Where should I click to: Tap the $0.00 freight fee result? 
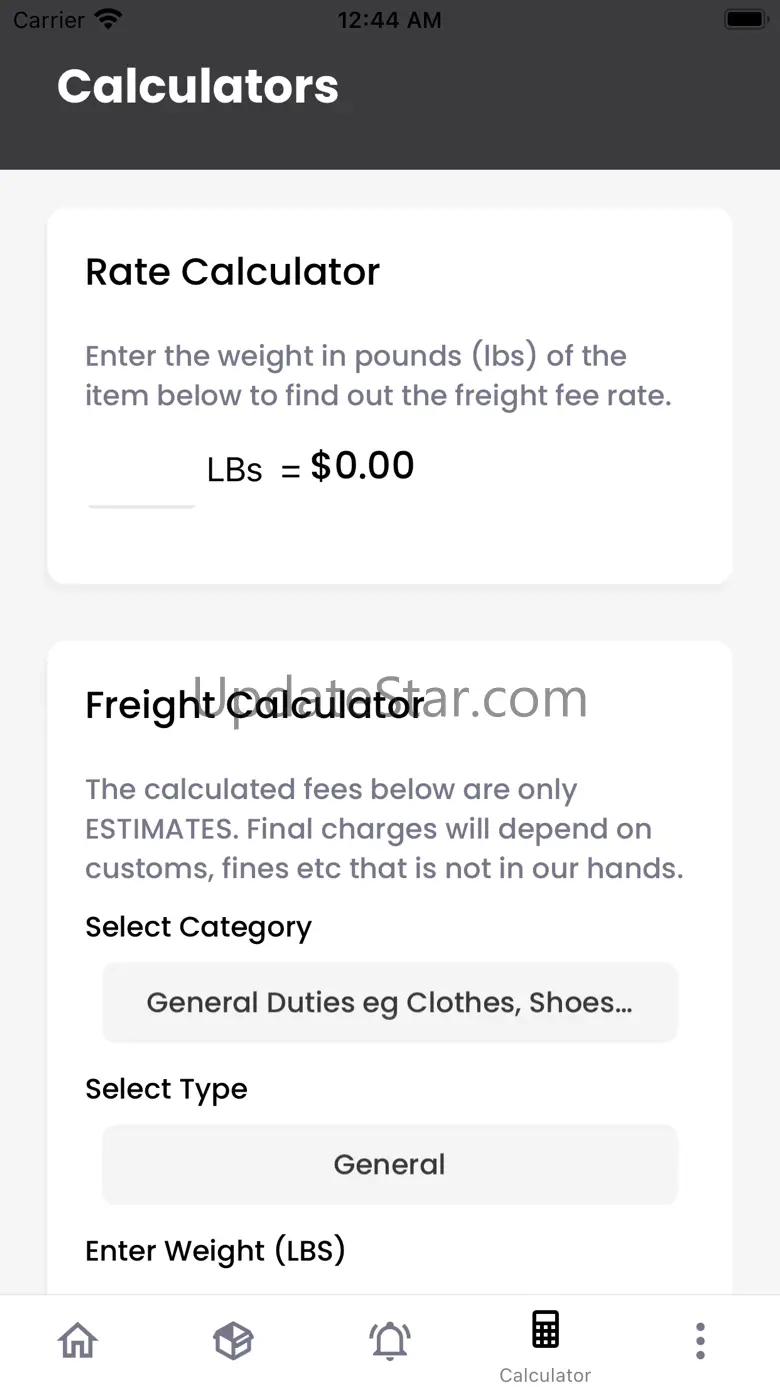coord(362,466)
